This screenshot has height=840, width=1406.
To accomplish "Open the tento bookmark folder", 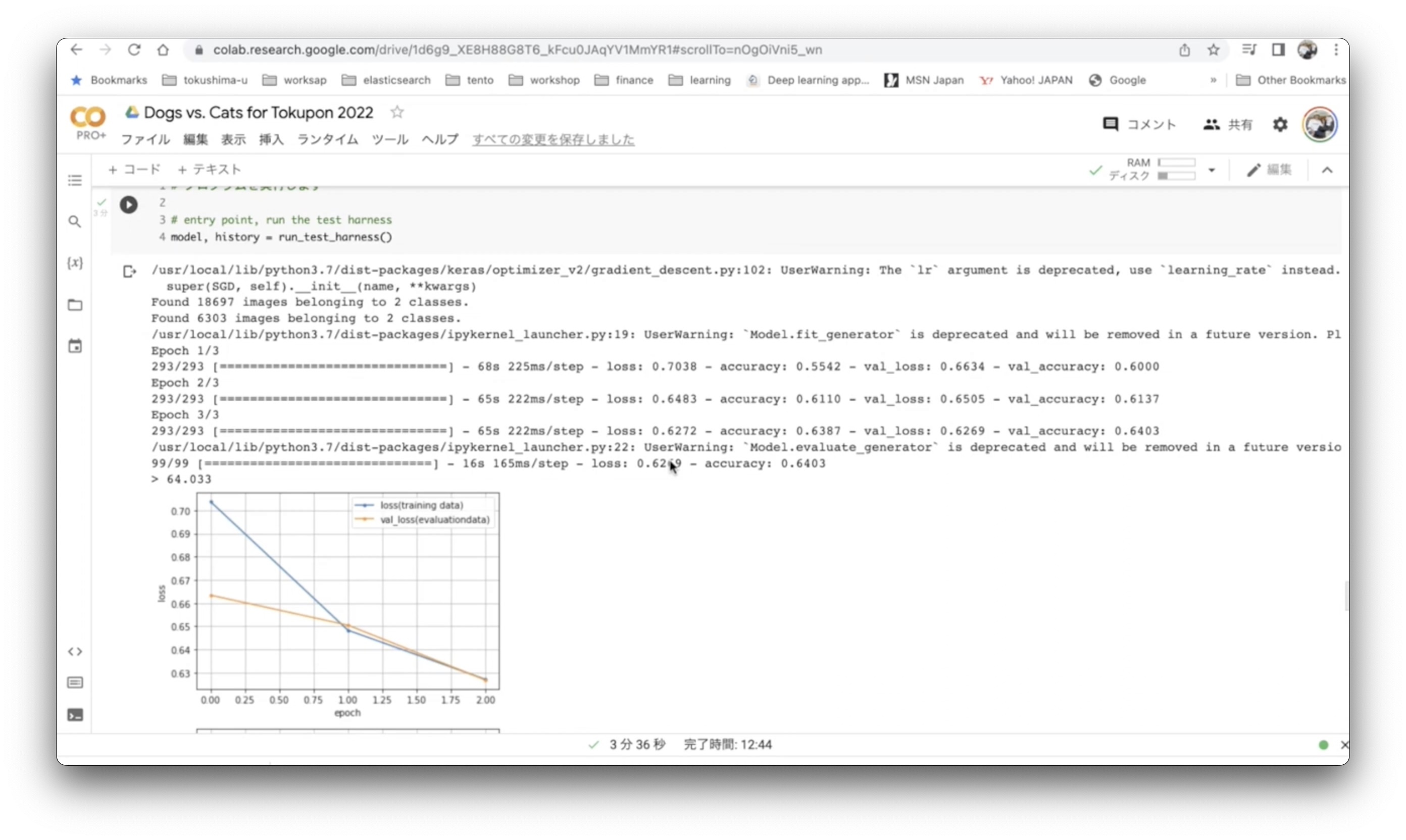I will (x=469, y=80).
